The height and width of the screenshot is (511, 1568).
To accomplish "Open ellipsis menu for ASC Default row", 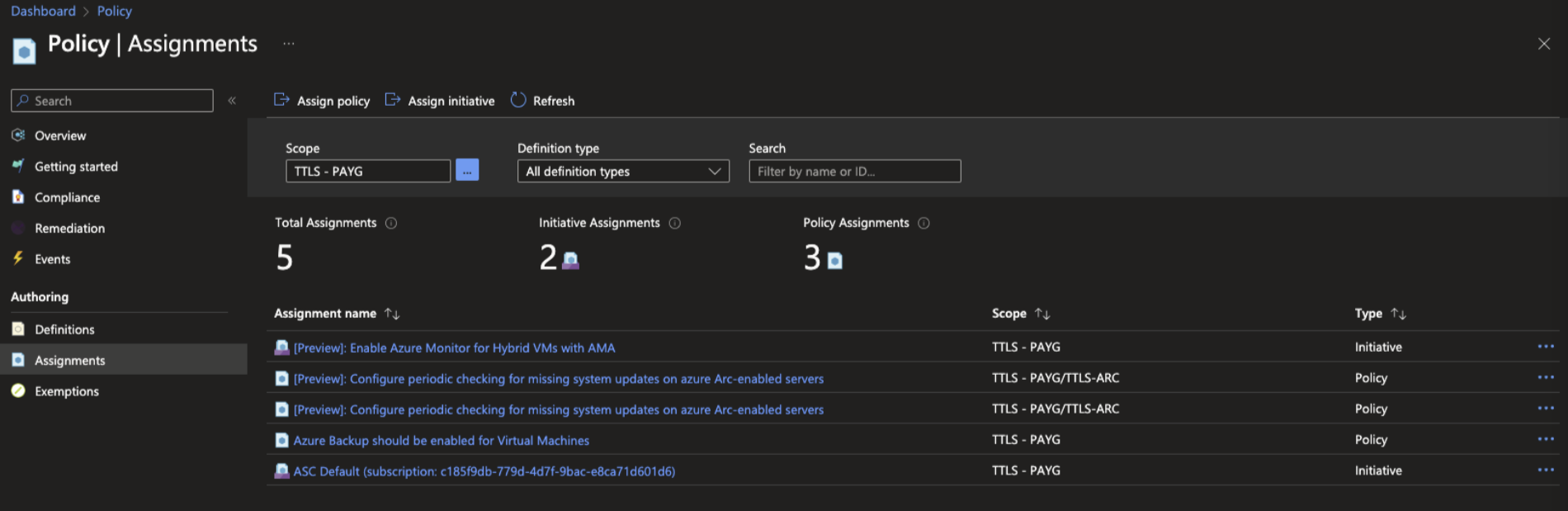I will 1546,470.
